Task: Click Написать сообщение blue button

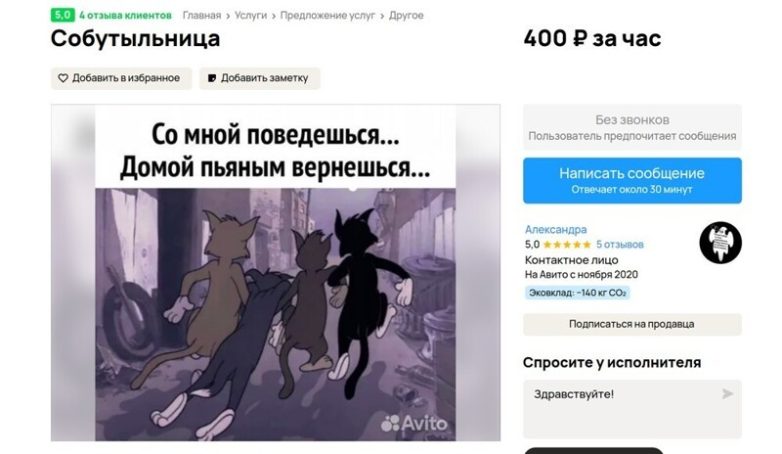Action: pos(632,181)
